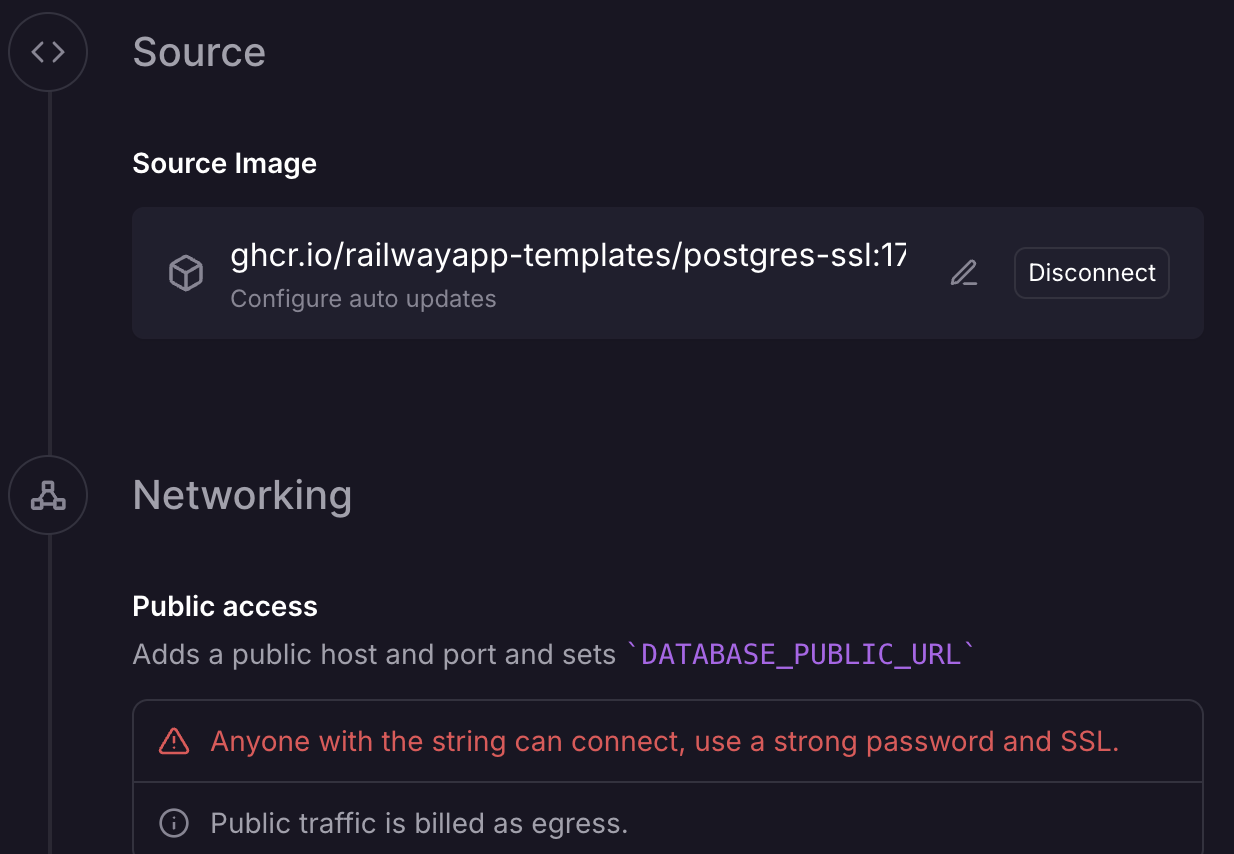
Task: Click the Source section code brackets icon
Action: (48, 52)
